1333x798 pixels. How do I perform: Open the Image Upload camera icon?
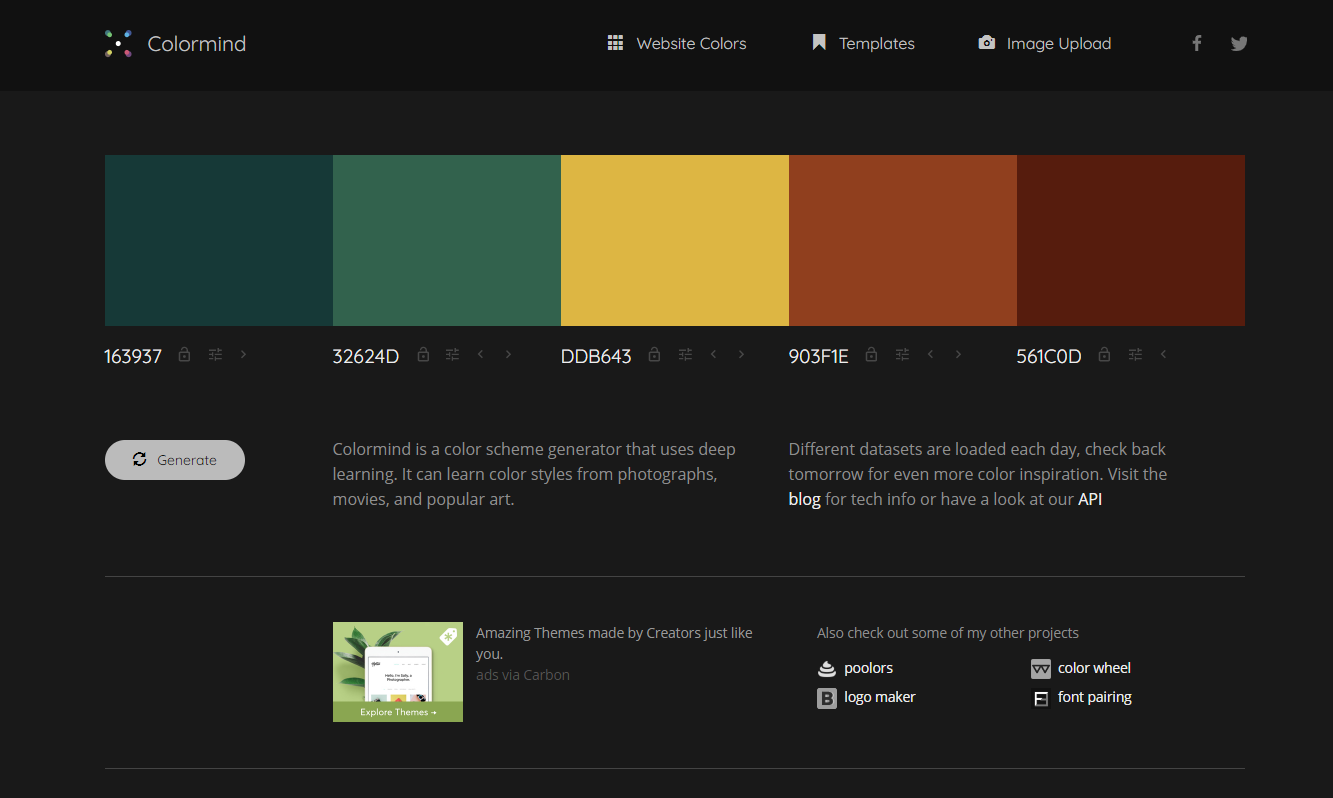click(x=986, y=43)
